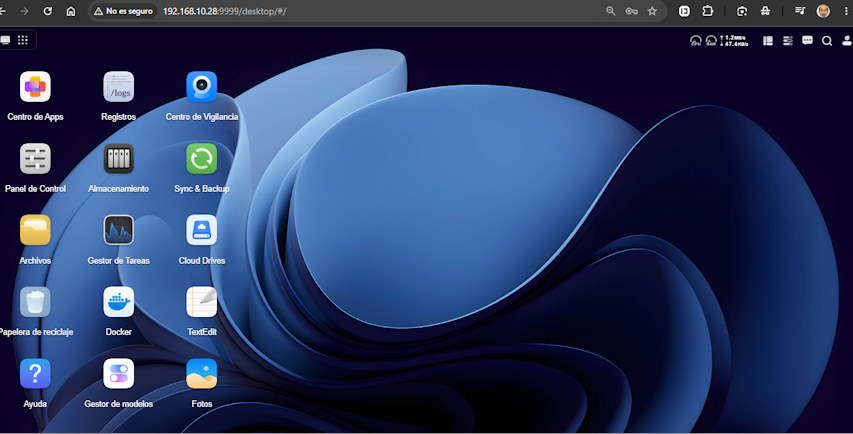Click the Google Lens screenshot search icon
Image resolution: width=853 pixels, height=434 pixels.
click(x=742, y=11)
